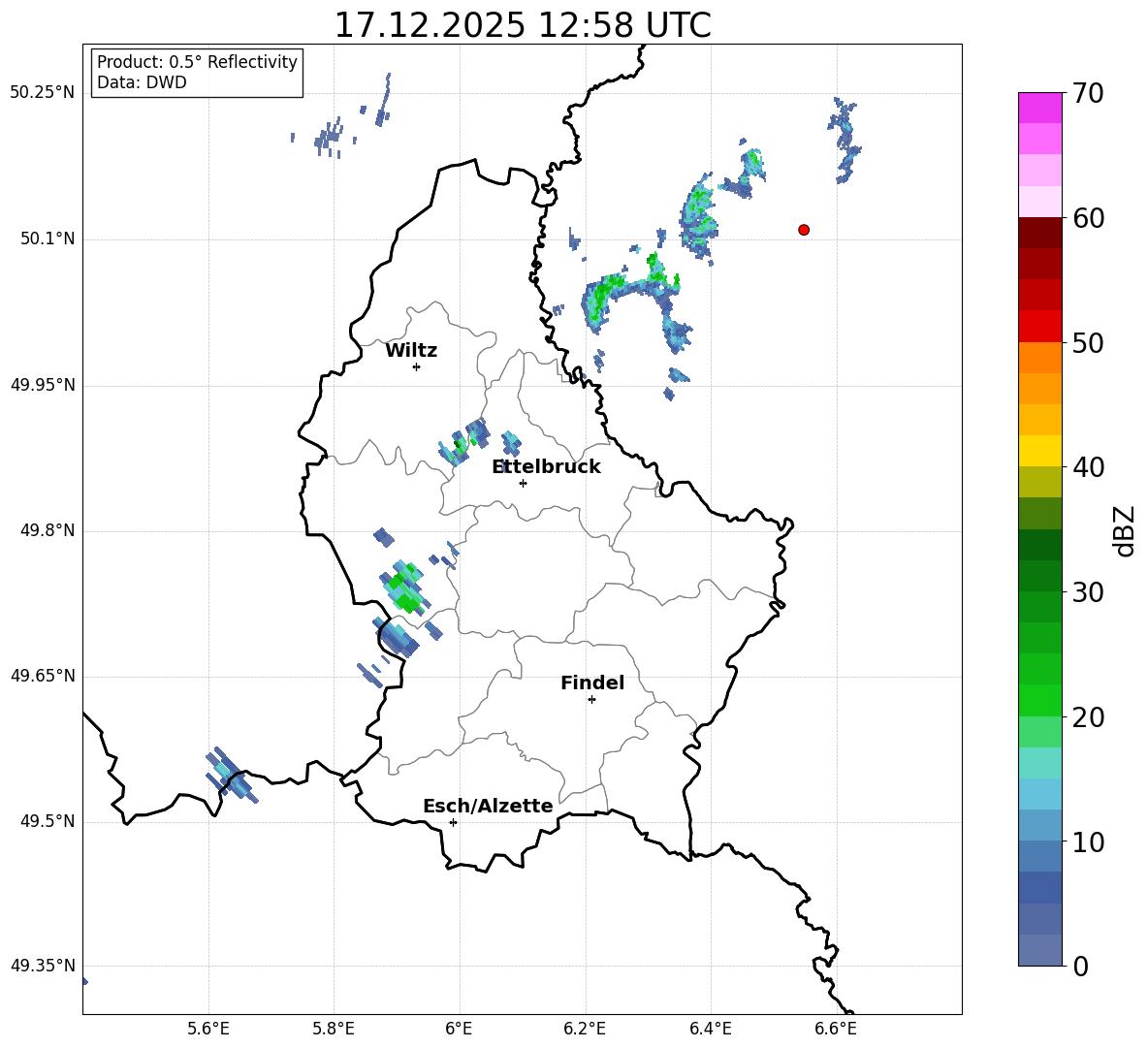
Task: Select the Findel city label
Action: 591,683
